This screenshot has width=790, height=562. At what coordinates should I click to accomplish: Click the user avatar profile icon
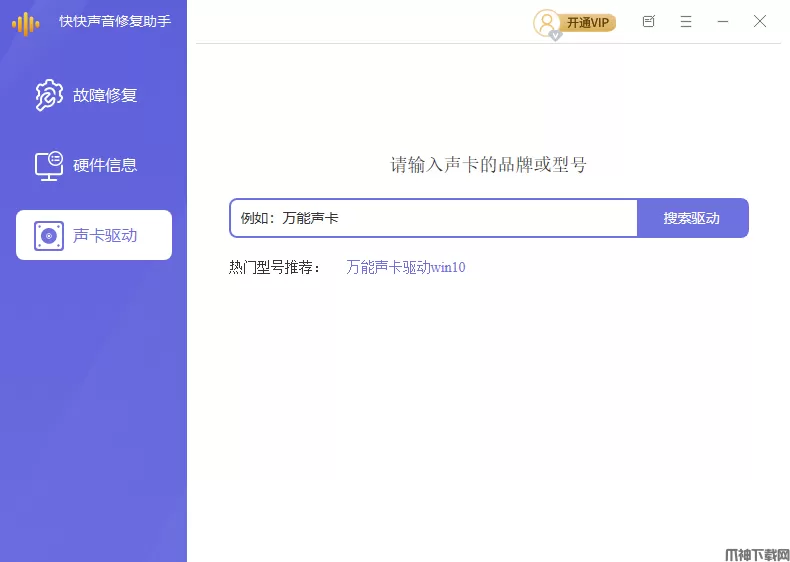click(x=546, y=22)
